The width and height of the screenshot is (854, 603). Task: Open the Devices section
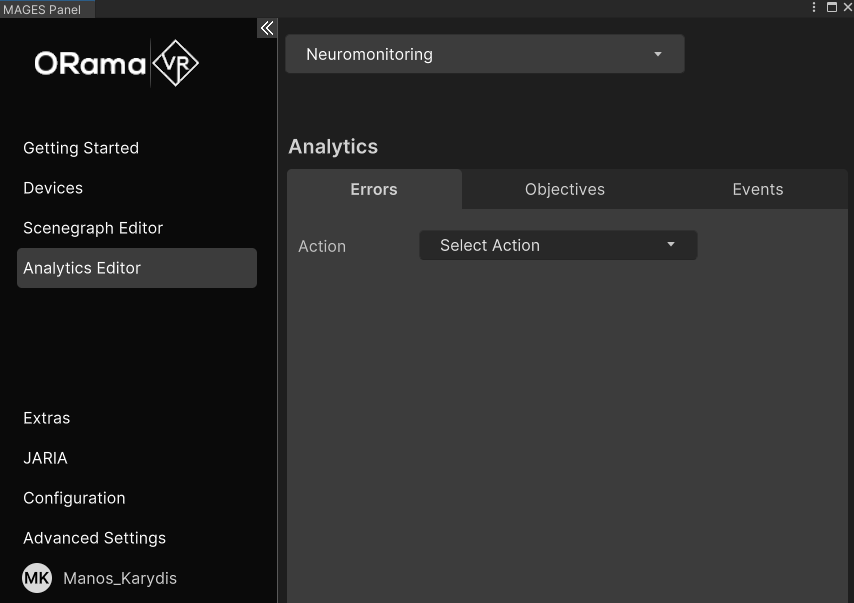pos(53,188)
